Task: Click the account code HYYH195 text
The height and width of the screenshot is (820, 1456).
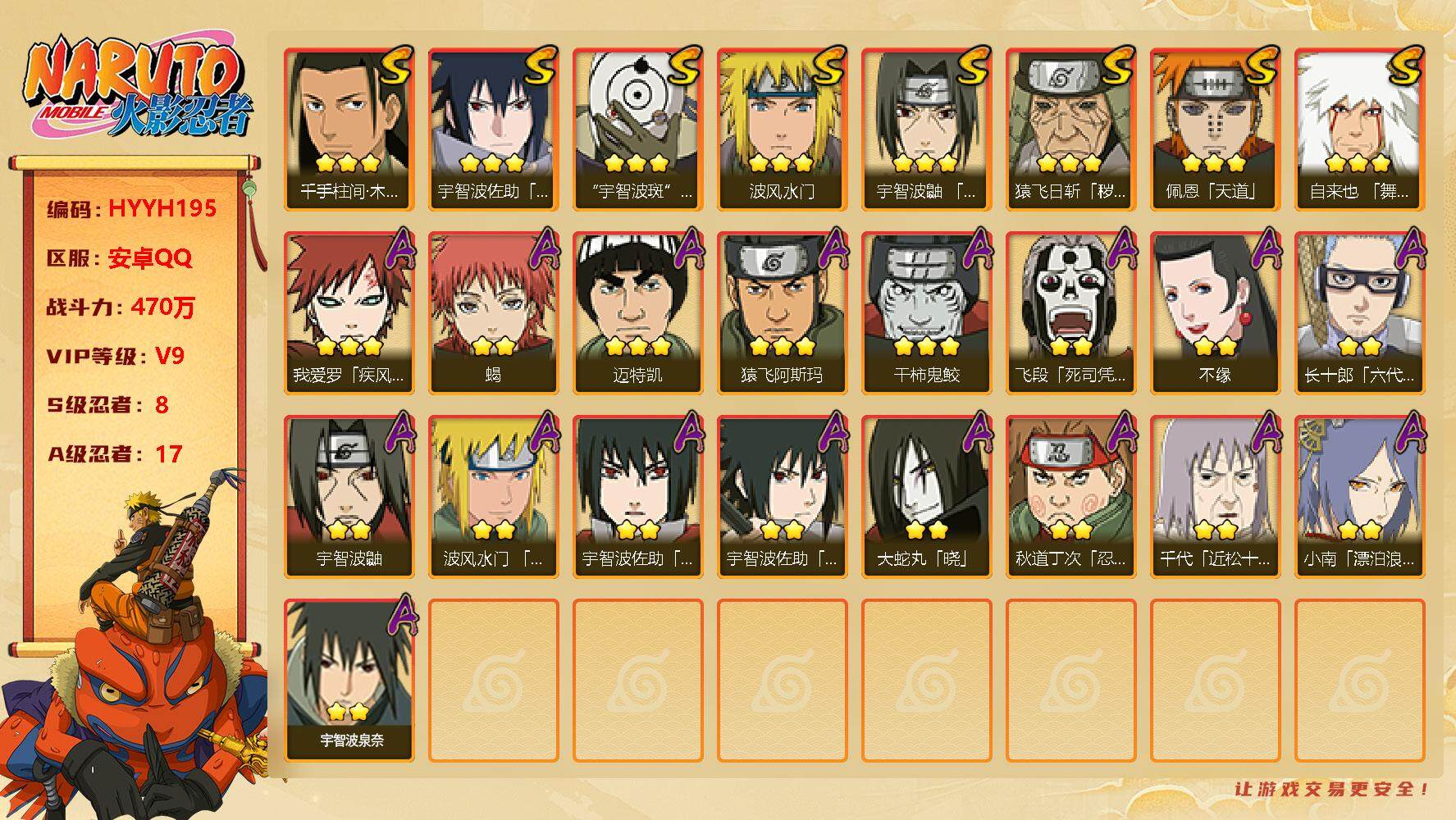Action: point(162,208)
